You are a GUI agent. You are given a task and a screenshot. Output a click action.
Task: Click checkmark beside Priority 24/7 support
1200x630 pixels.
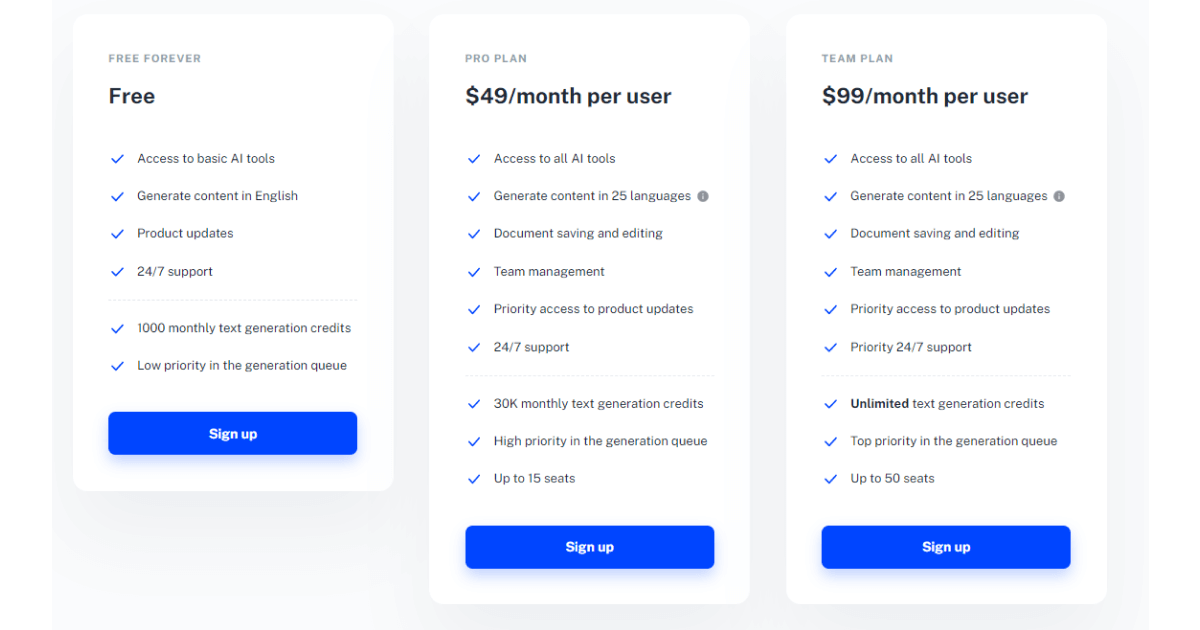[830, 348]
